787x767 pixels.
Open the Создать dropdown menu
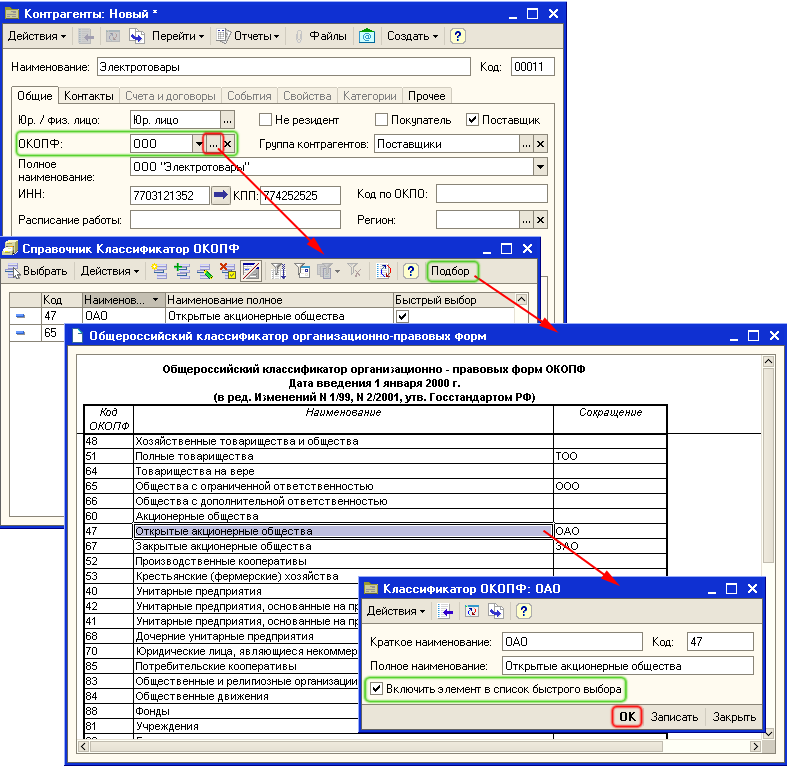tap(412, 36)
